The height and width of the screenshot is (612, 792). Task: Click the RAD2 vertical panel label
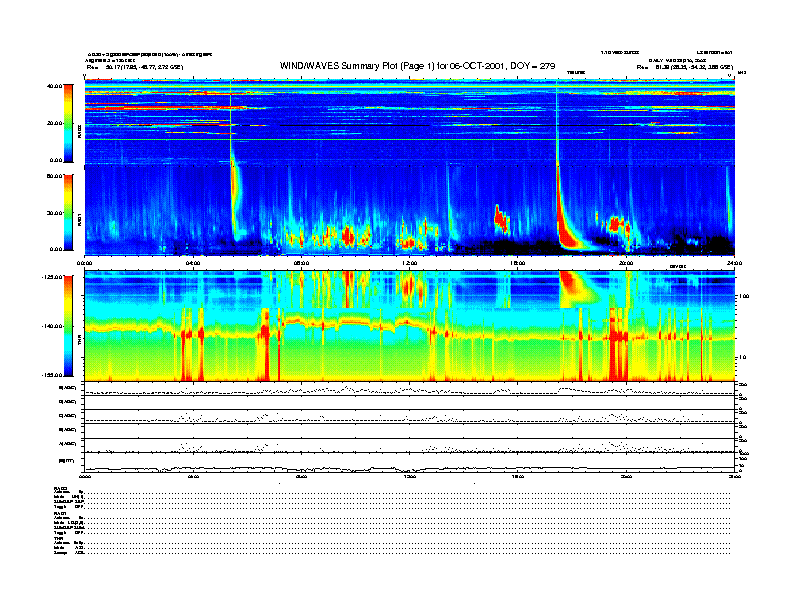[79, 133]
